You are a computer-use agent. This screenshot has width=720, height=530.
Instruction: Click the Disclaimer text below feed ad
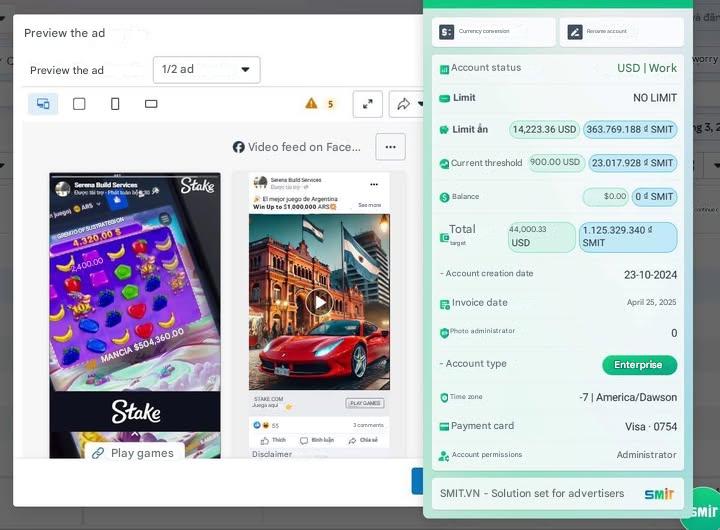coord(272,454)
